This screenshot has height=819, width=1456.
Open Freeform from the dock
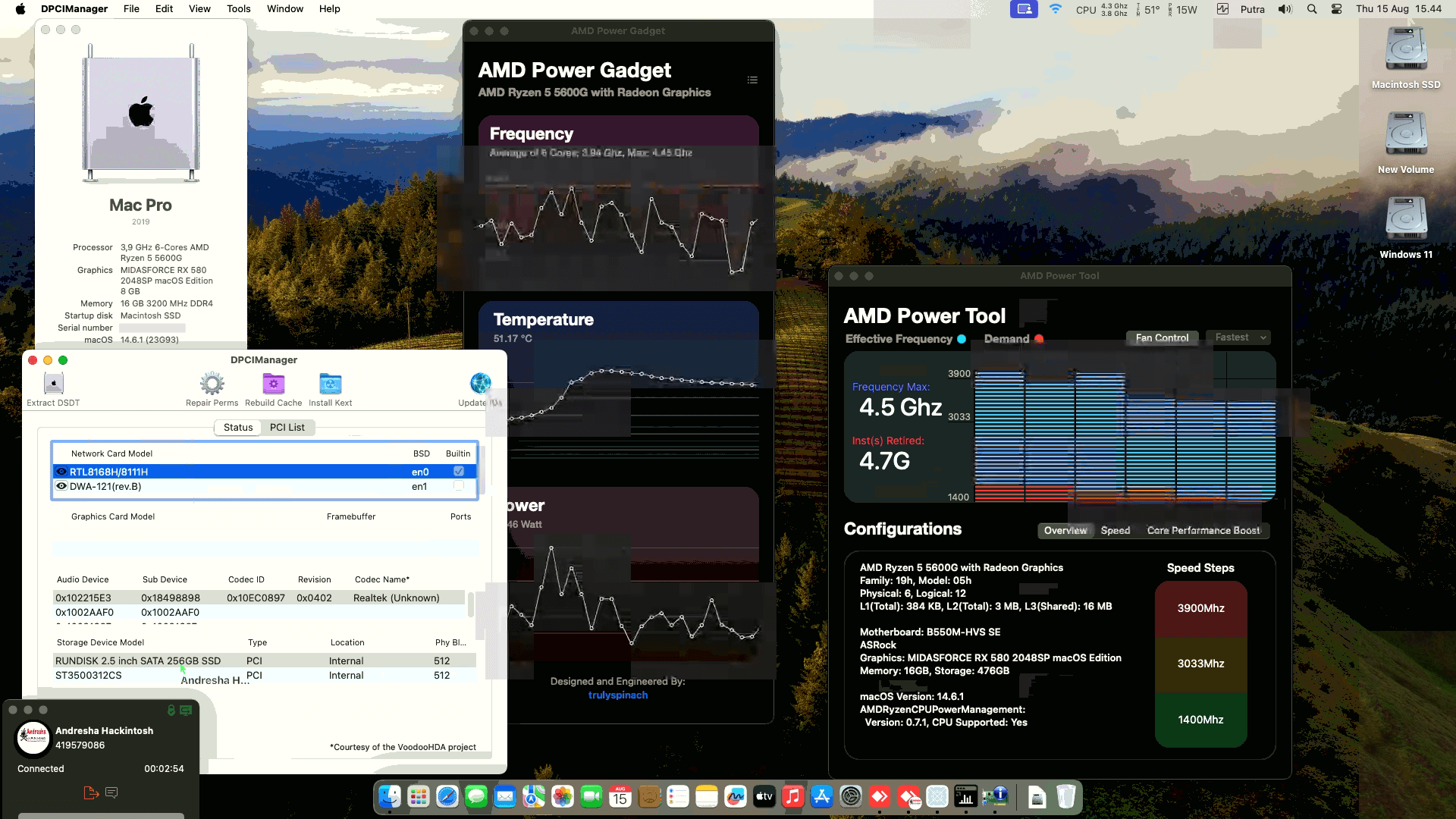pos(736,796)
